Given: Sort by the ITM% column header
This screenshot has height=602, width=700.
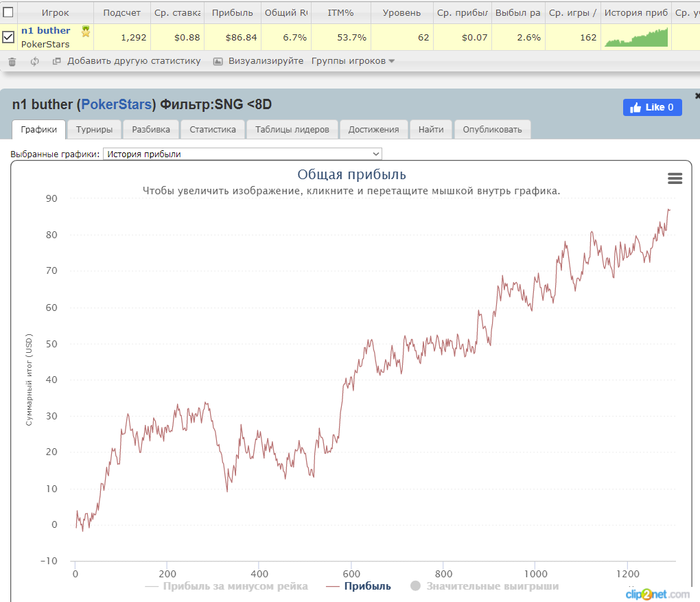Looking at the screenshot, I should (x=341, y=13).
